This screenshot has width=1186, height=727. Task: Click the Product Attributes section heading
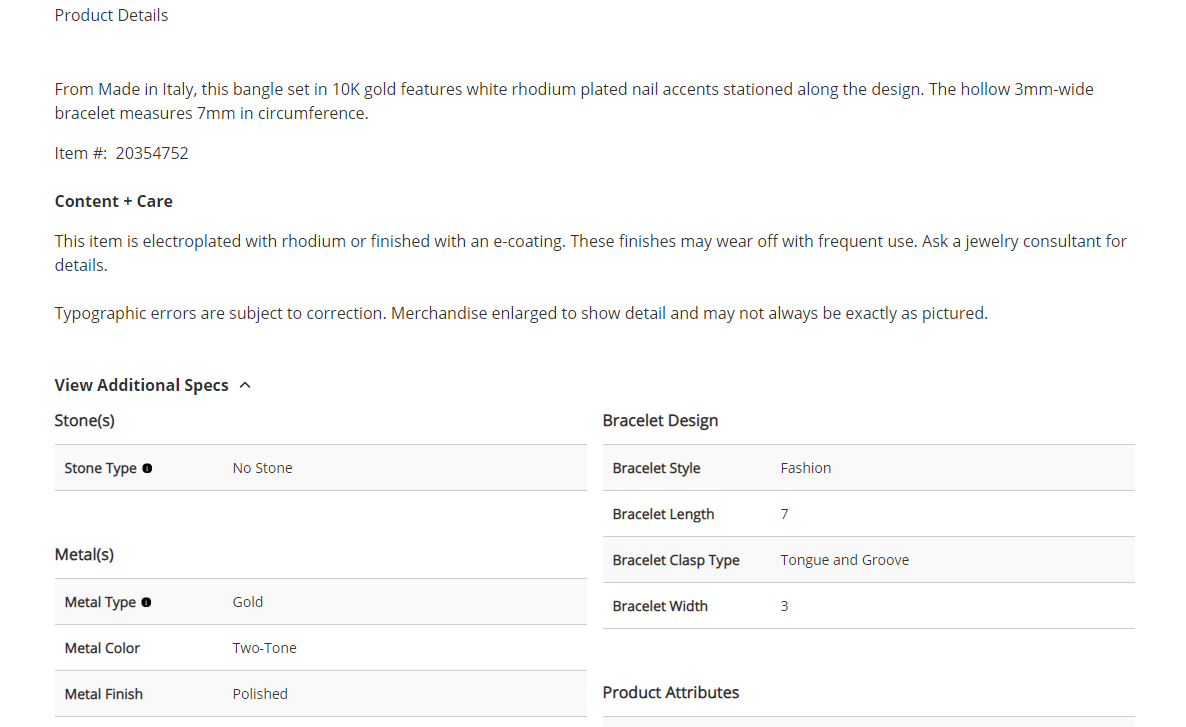pos(670,692)
